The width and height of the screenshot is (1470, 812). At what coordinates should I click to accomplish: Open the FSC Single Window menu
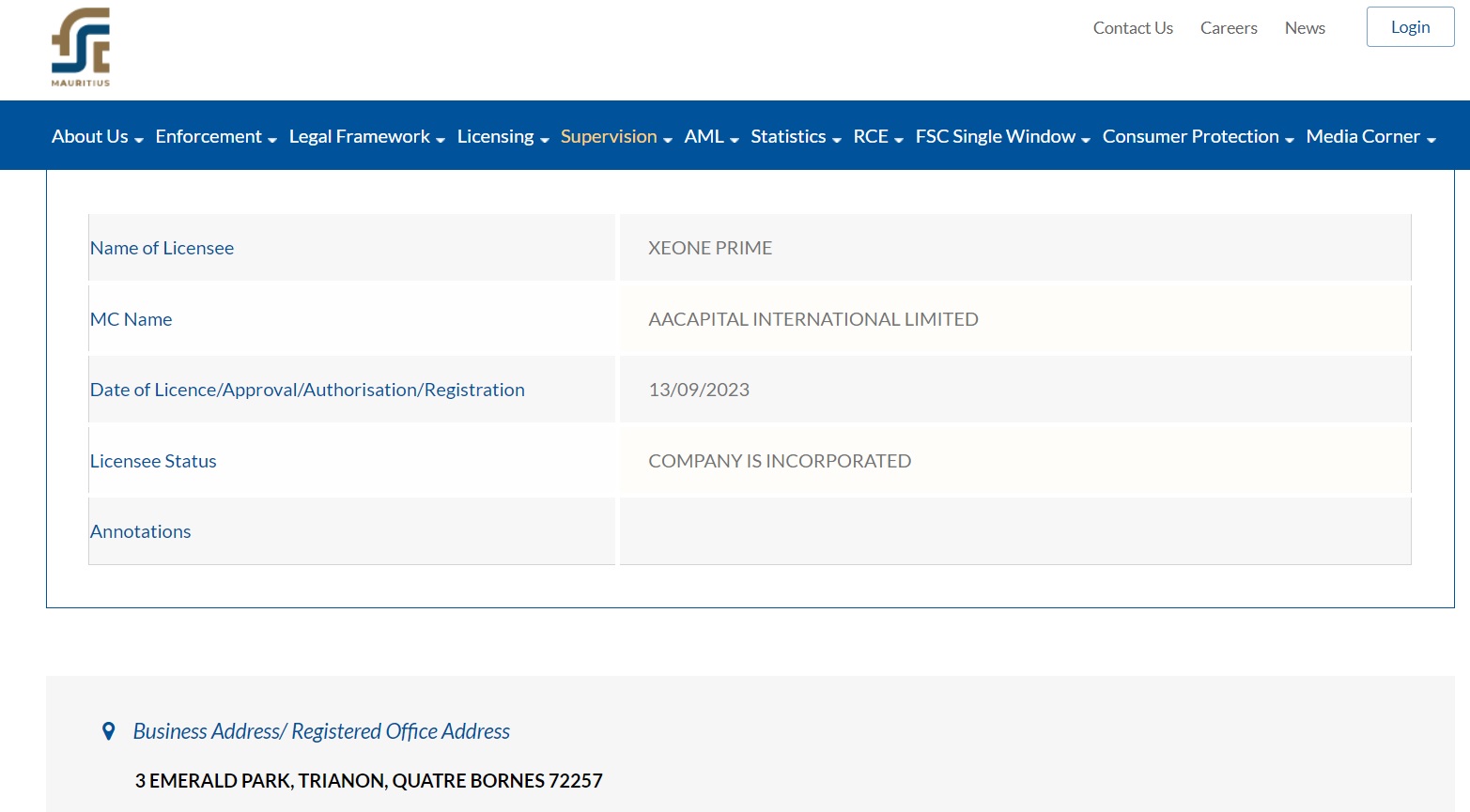click(x=996, y=136)
